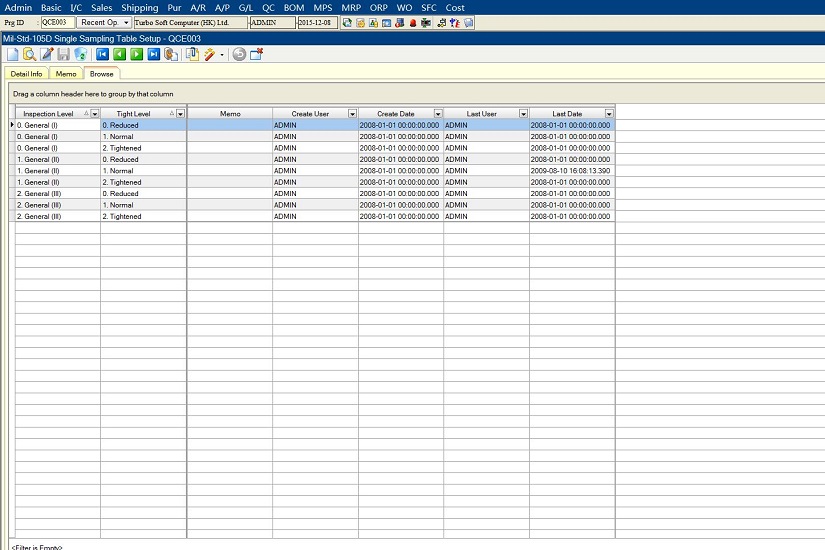The image size is (825, 550).
Task: Click the grey undo circle icon
Action: 239,54
